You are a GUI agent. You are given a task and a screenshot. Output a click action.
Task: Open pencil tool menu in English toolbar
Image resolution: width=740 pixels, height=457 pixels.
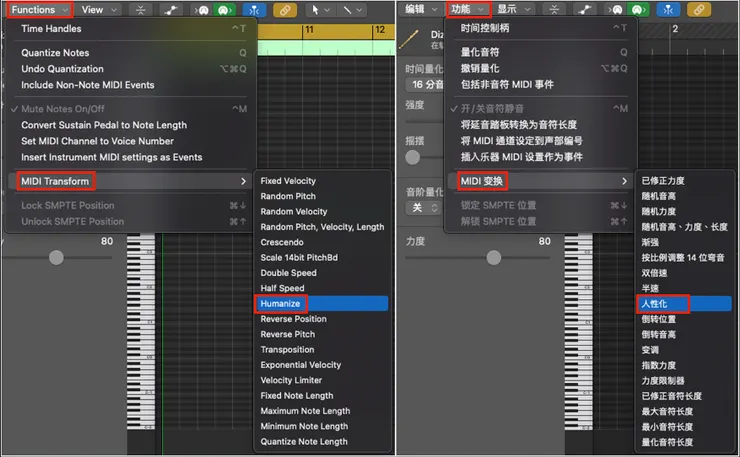pyautogui.click(x=352, y=10)
